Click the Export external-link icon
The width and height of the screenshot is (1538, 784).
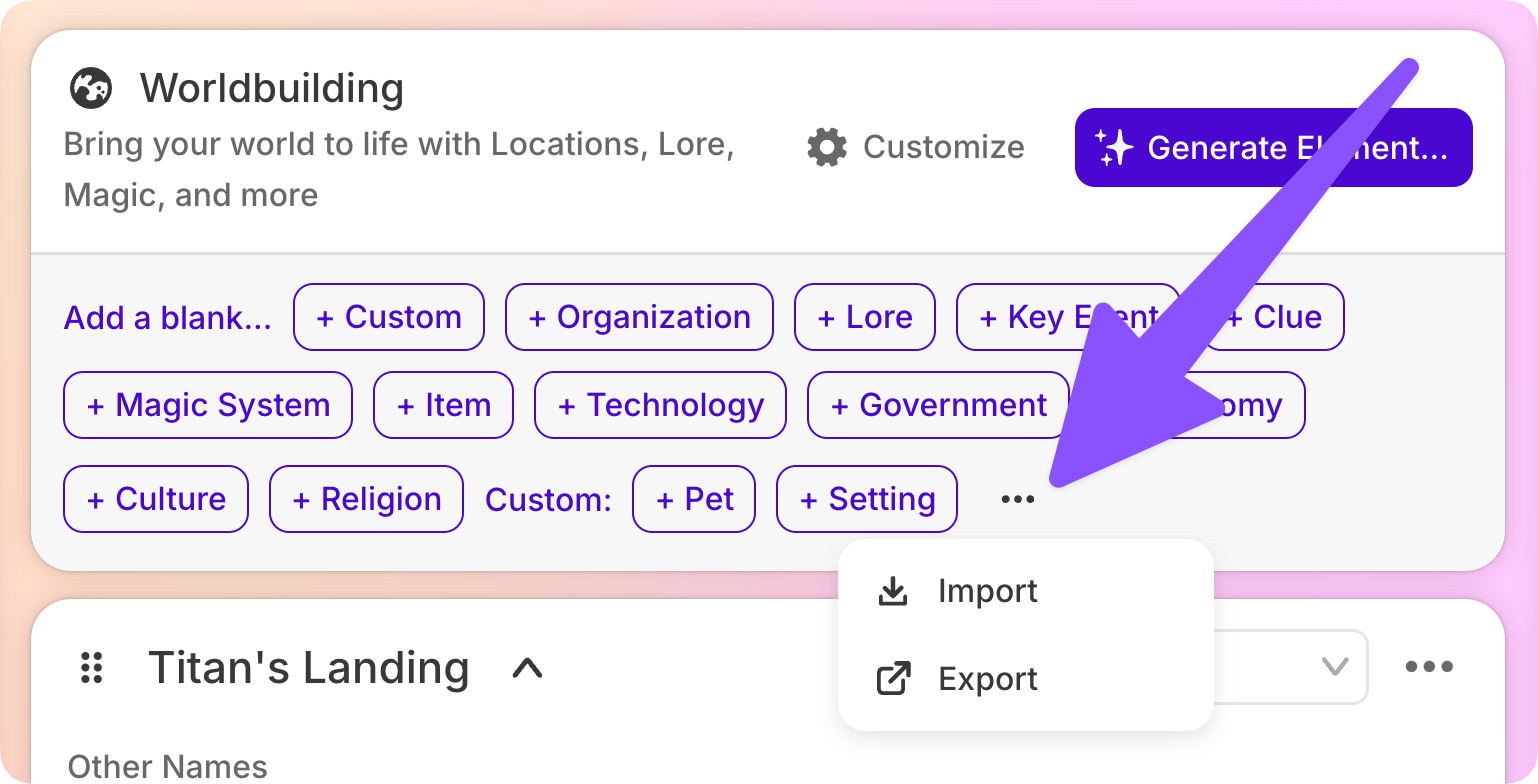coord(892,679)
